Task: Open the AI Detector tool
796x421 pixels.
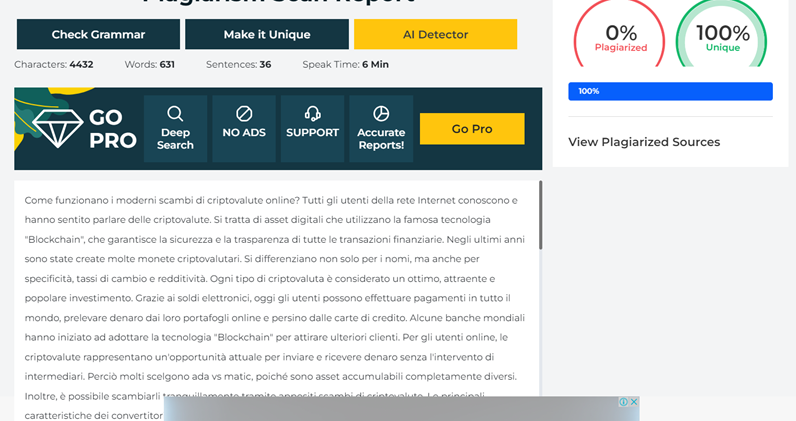Action: point(435,34)
